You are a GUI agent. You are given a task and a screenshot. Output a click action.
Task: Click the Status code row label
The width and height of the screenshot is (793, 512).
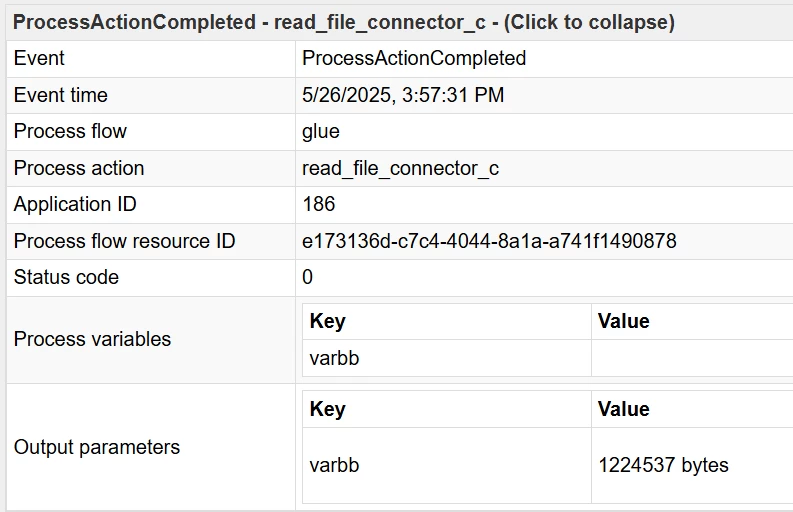pyautogui.click(x=66, y=277)
